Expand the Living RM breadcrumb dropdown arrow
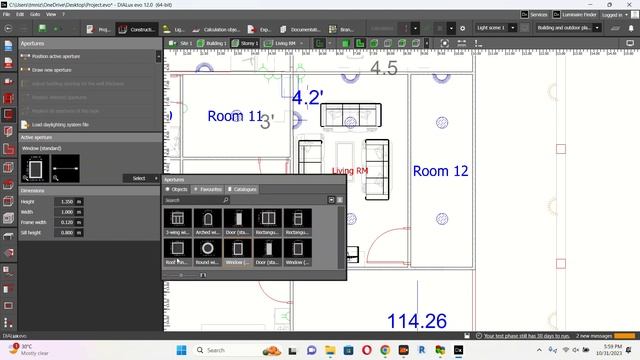 click(302, 43)
